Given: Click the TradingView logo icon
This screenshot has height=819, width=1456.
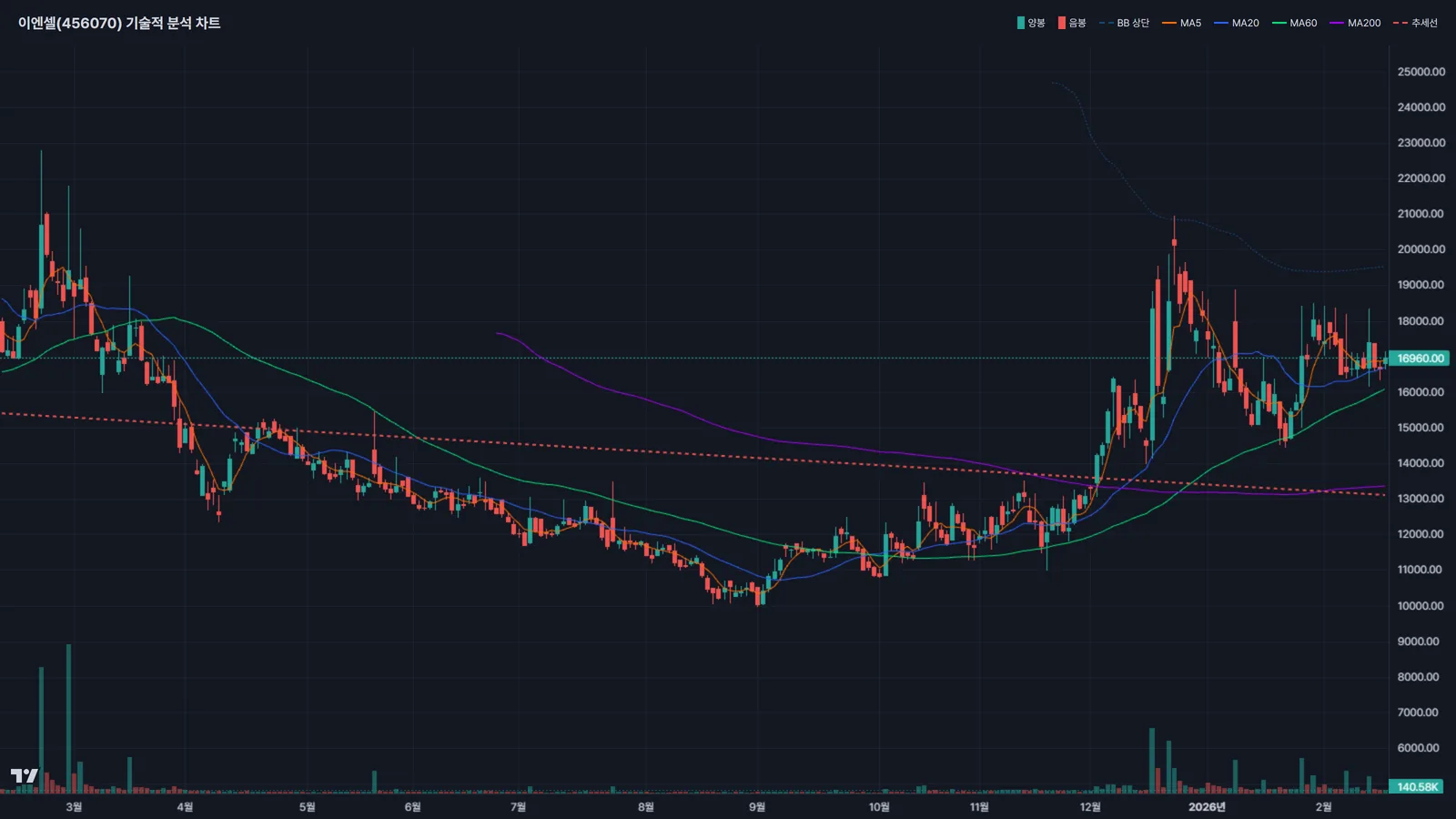Looking at the screenshot, I should click(x=24, y=775).
